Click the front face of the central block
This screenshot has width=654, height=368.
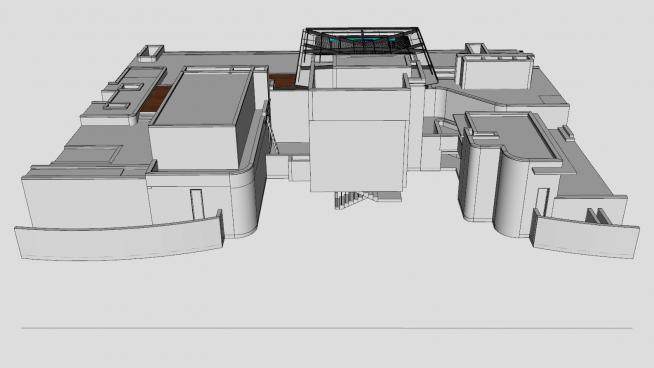(x=357, y=156)
